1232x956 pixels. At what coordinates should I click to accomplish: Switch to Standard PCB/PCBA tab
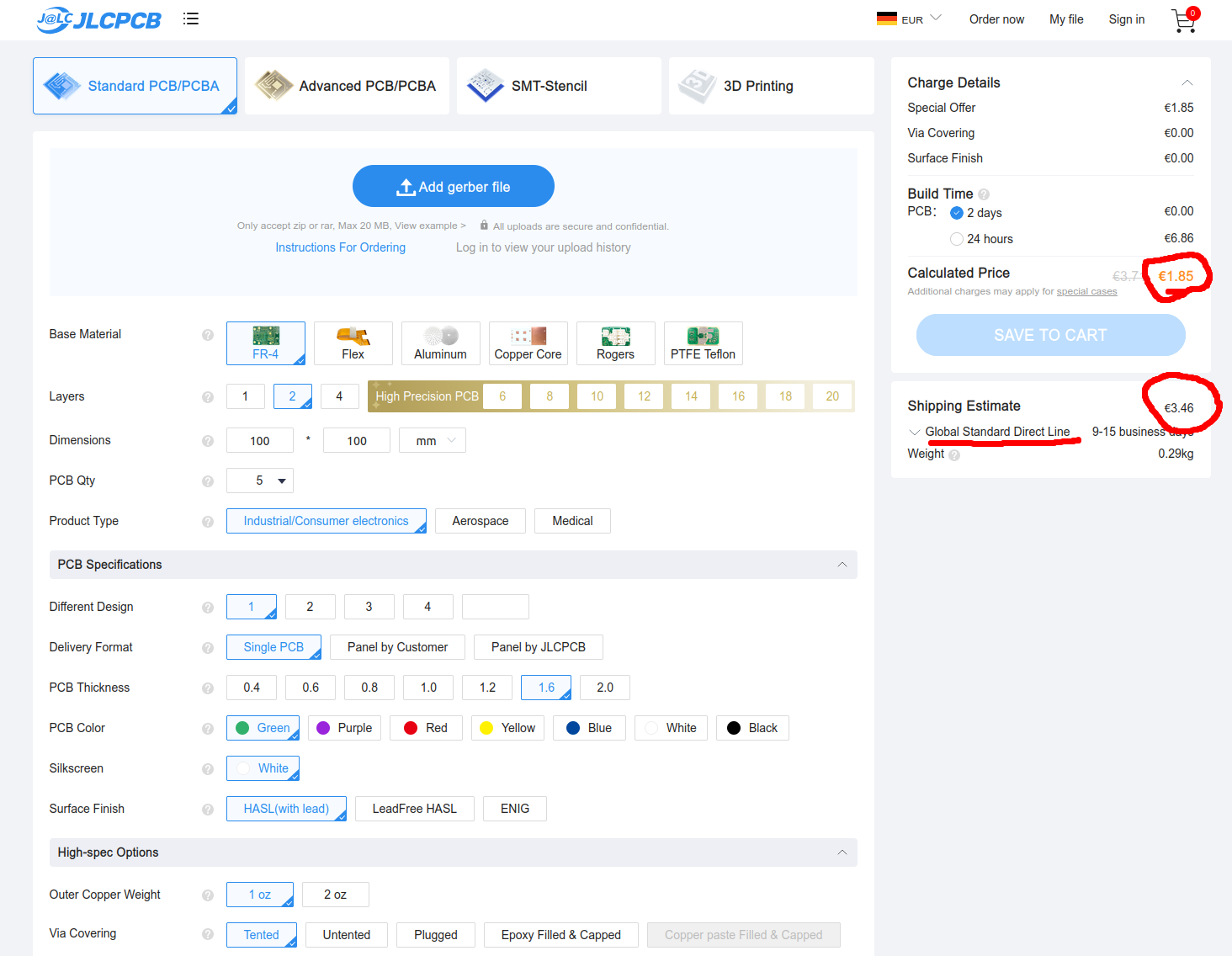click(135, 86)
